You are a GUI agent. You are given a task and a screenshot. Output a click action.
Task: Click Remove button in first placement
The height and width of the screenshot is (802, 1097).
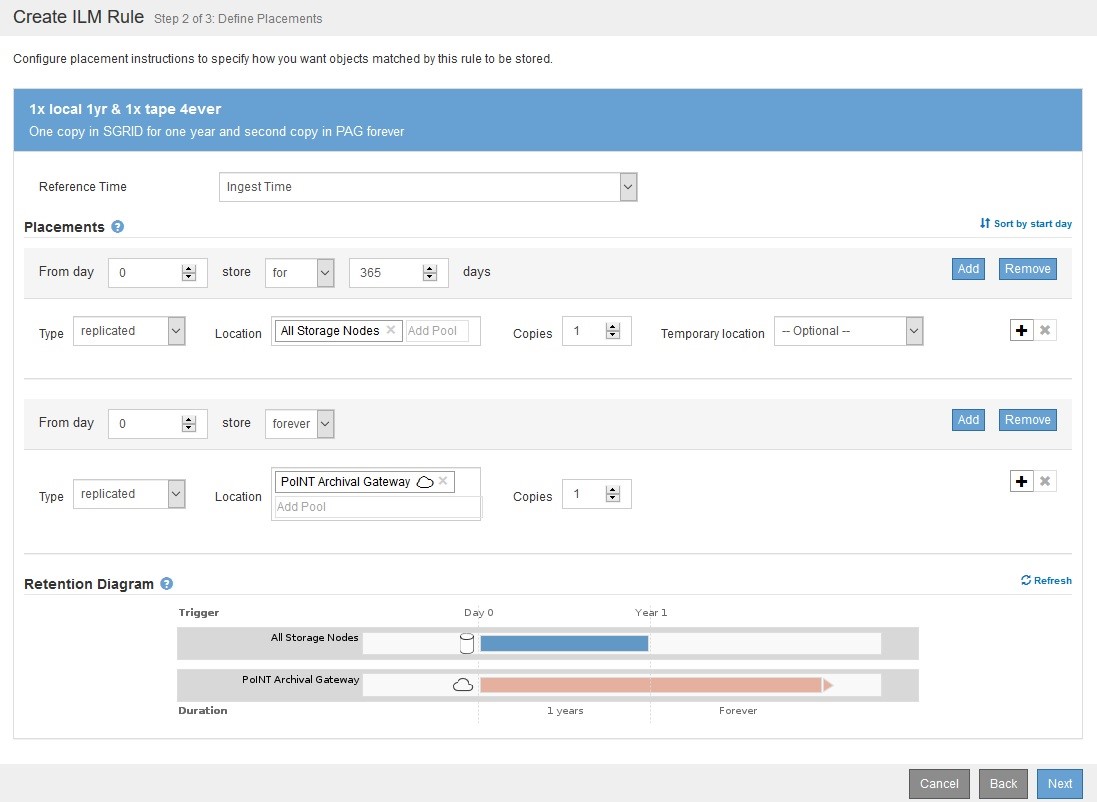click(1028, 269)
